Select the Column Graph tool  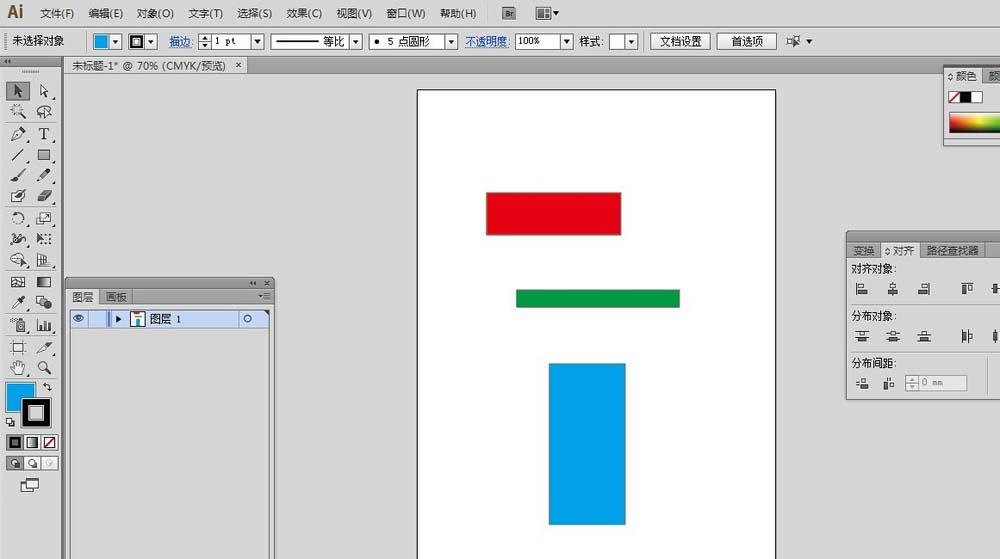coord(44,325)
